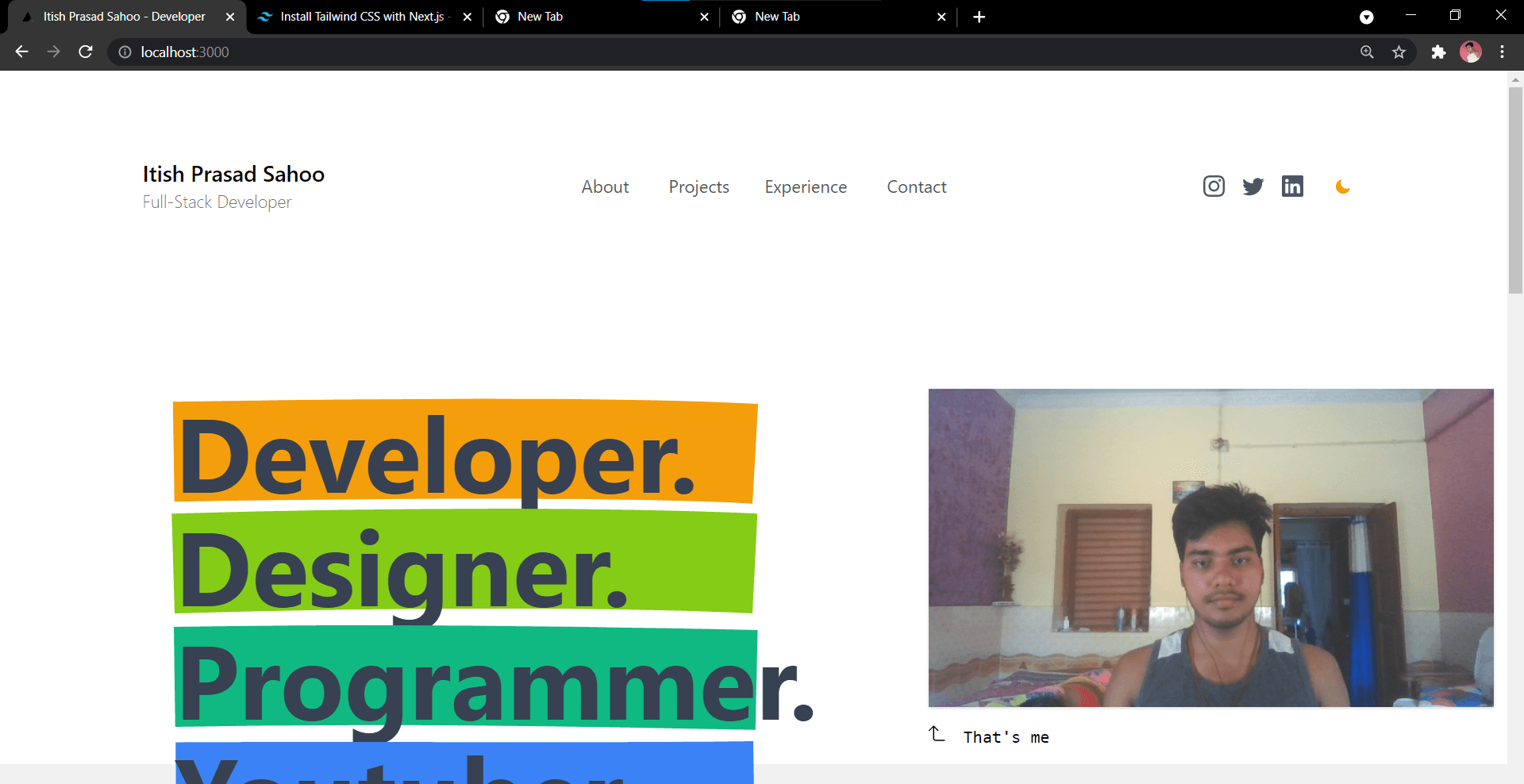1524x784 pixels.
Task: Click the Itish Prasad Sahoo site title
Action: coord(233,174)
